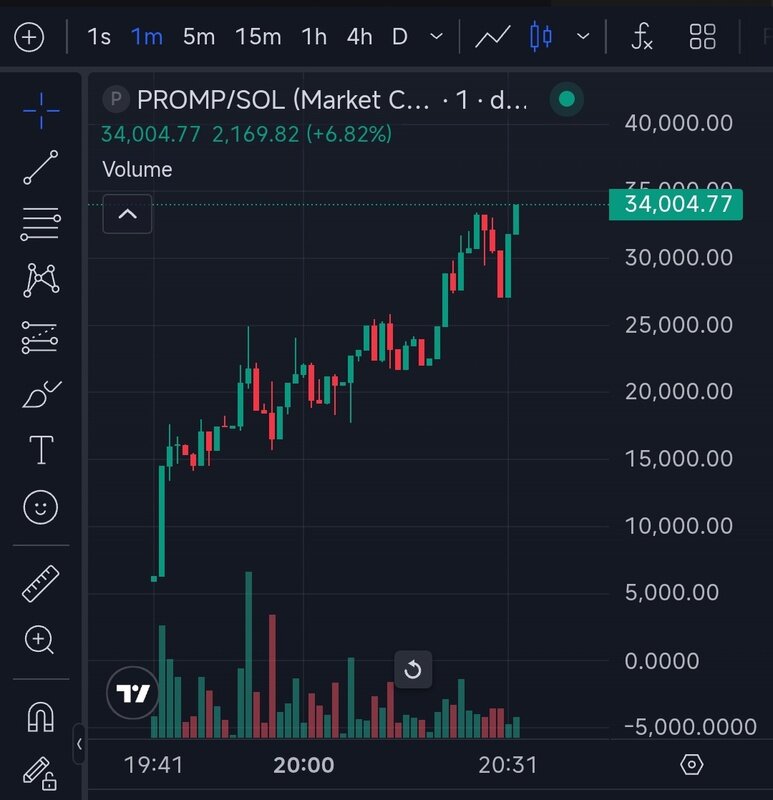Open the emoji icons tool
Screen dimensions: 773x800
click(x=40, y=508)
